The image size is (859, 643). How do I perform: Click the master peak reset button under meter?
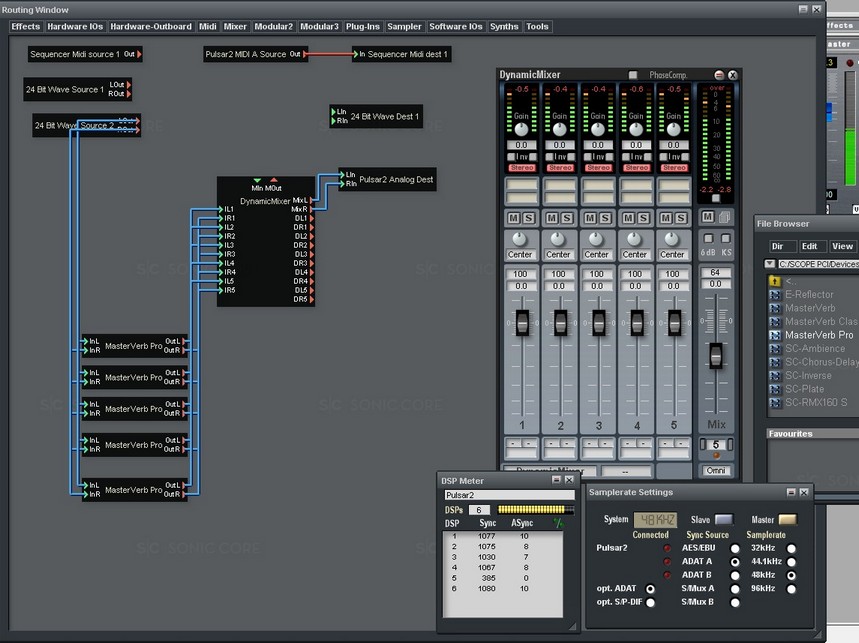pos(715,198)
